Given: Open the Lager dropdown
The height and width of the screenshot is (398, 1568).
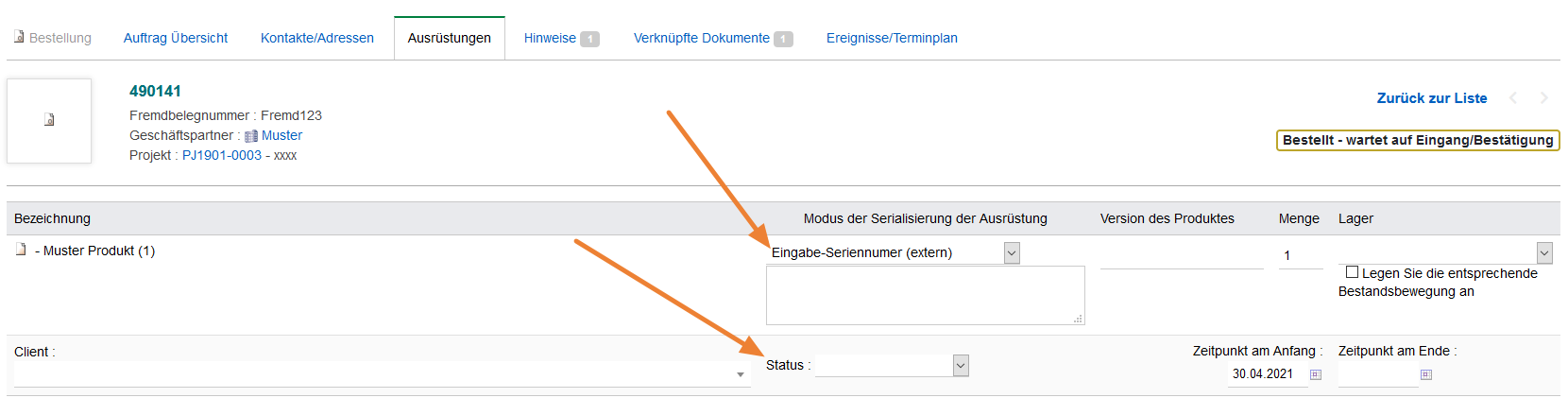Looking at the screenshot, I should (1544, 252).
